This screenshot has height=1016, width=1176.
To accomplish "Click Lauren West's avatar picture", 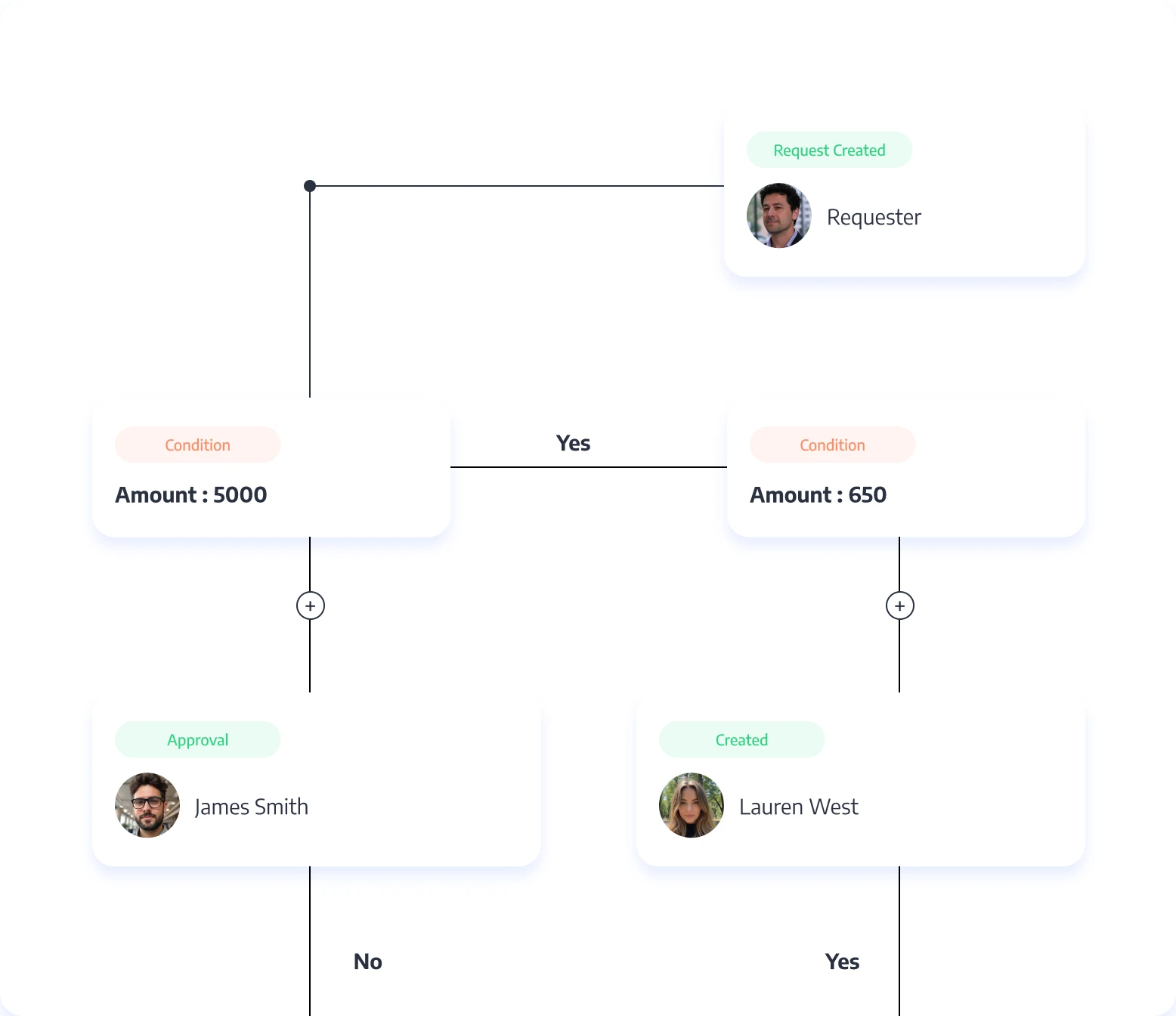I will pyautogui.click(x=692, y=805).
